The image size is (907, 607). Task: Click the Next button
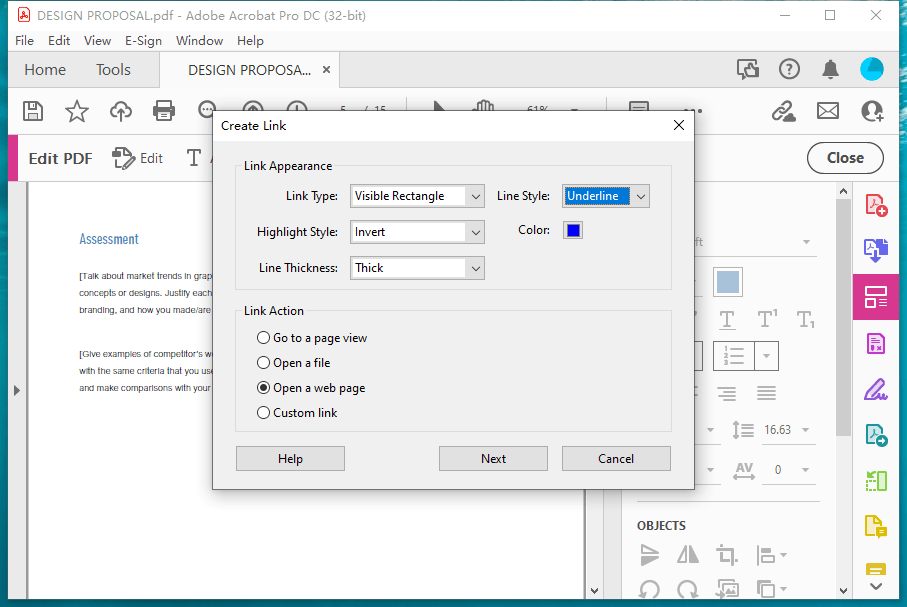click(493, 458)
